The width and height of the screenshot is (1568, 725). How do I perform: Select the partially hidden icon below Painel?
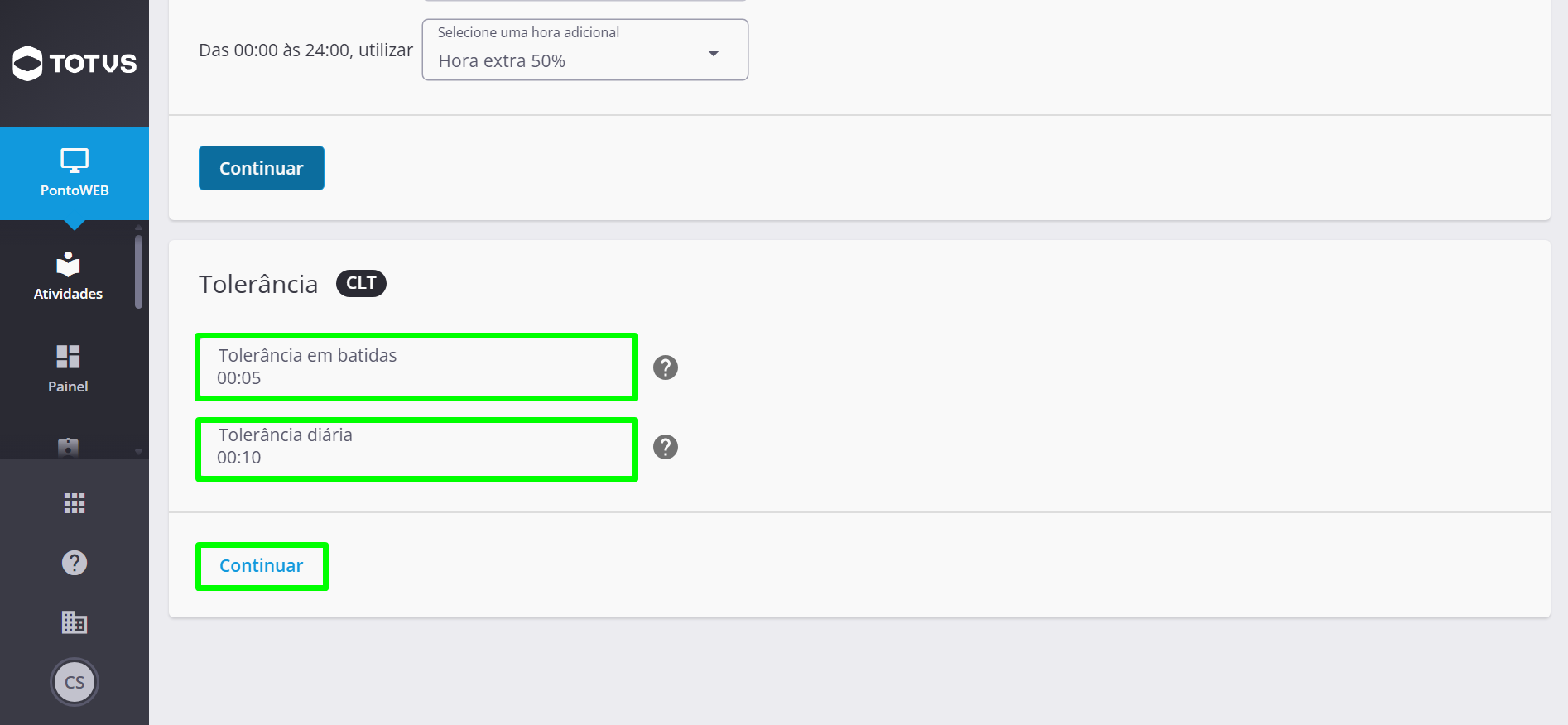[x=68, y=448]
